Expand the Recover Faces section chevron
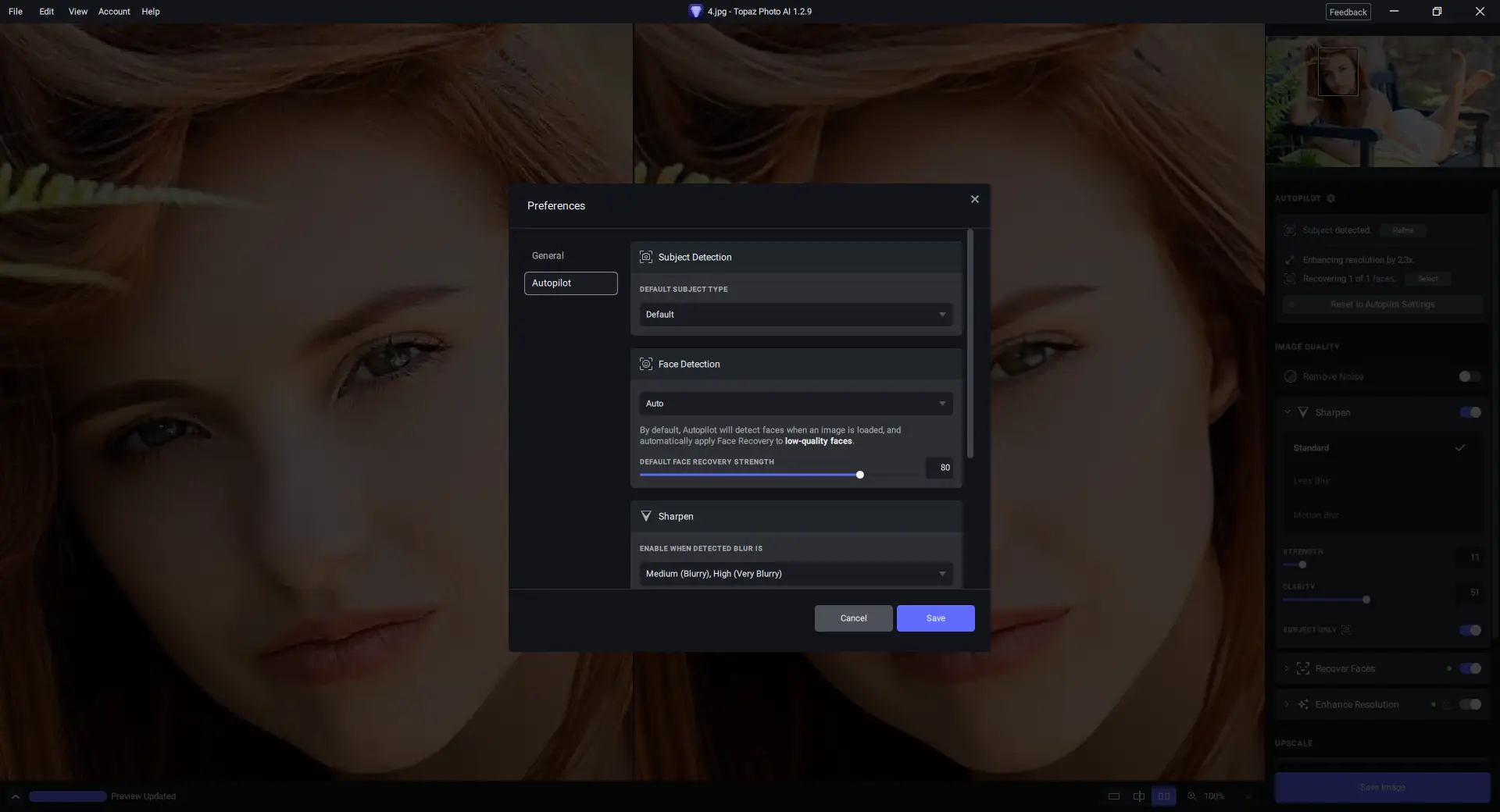This screenshot has width=1500, height=812. pos(1287,668)
